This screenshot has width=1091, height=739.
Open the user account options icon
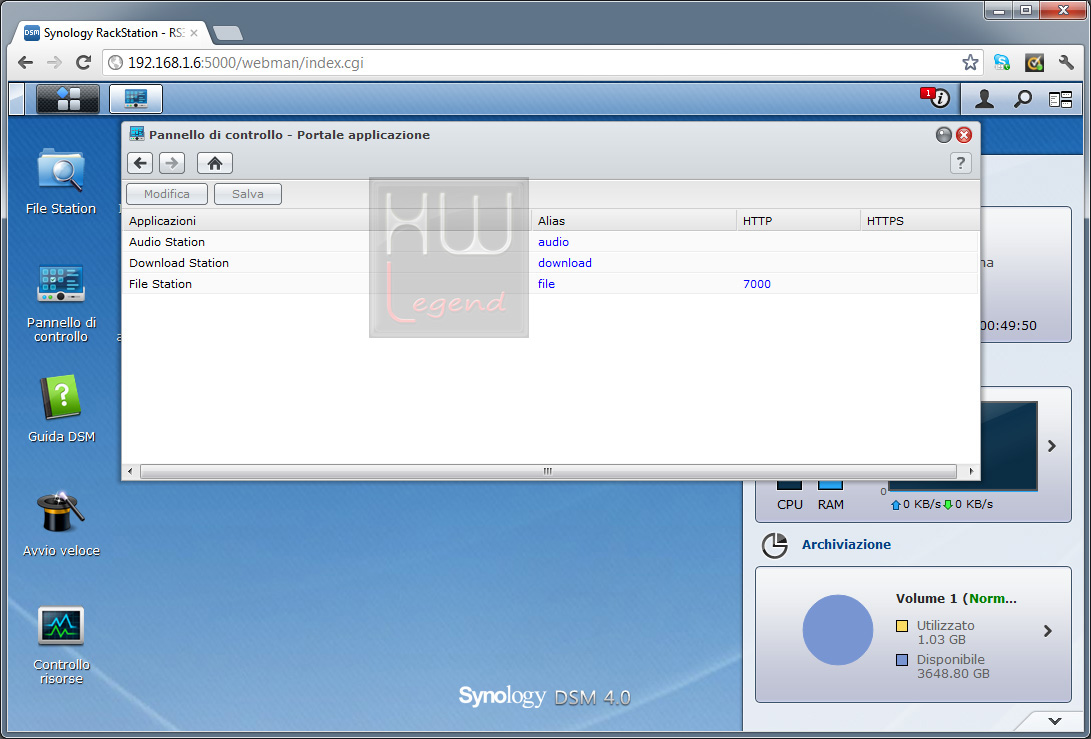point(984,99)
